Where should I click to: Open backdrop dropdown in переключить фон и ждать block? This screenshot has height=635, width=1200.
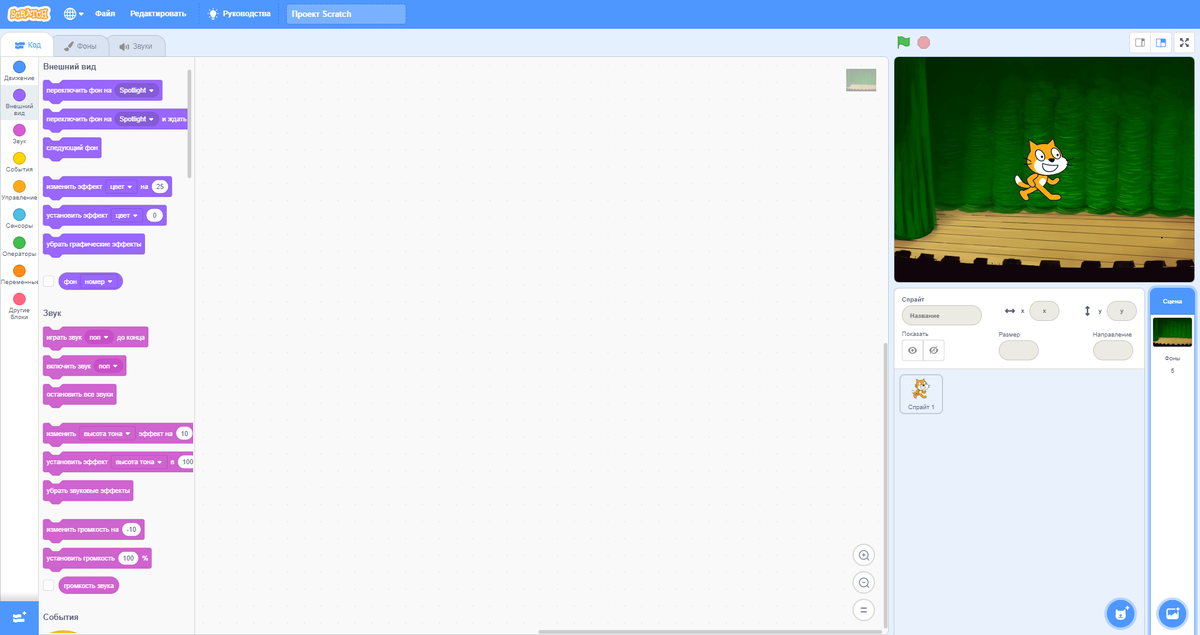[x=136, y=119]
